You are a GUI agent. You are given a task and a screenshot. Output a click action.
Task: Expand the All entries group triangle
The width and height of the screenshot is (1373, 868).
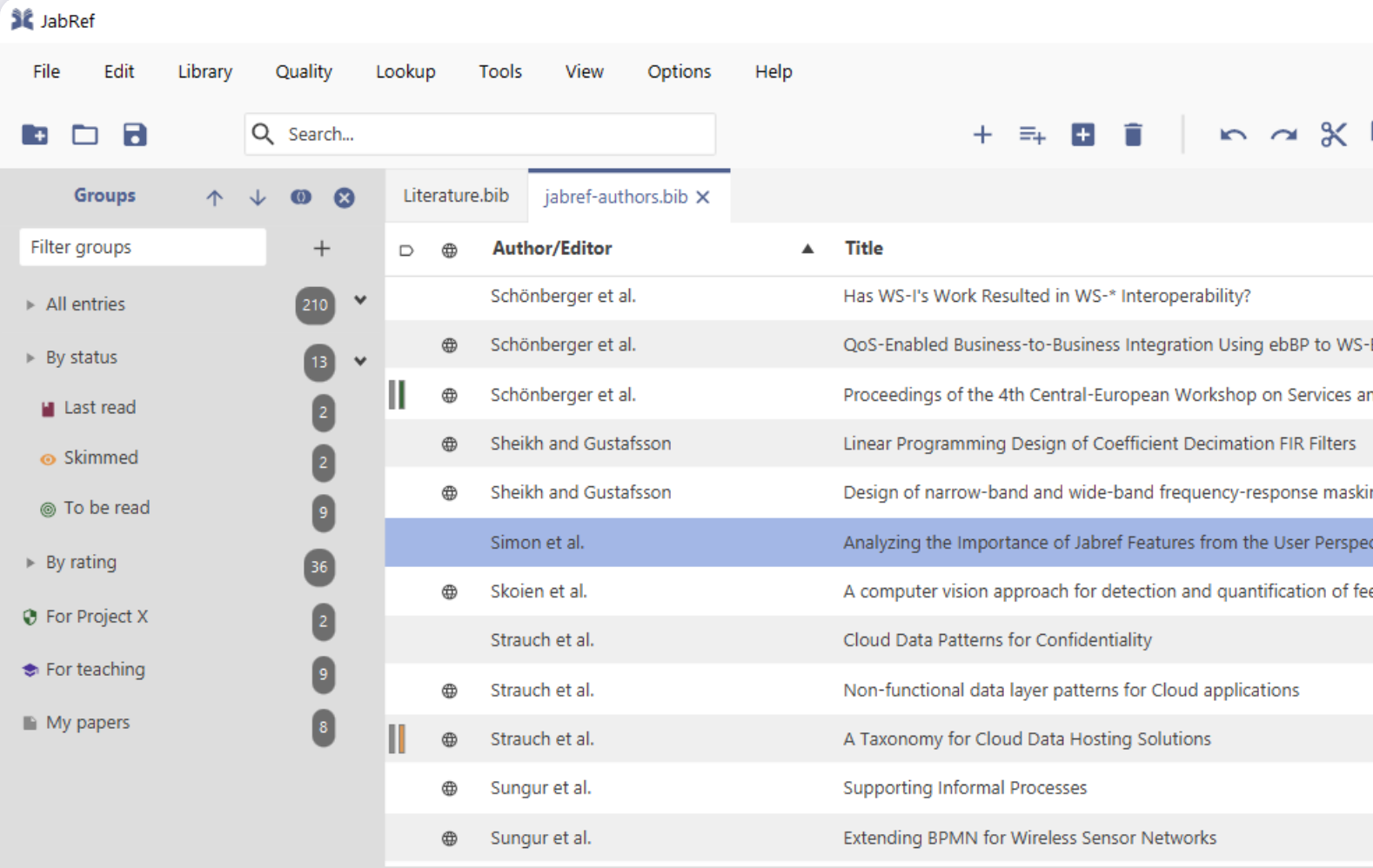coord(30,304)
